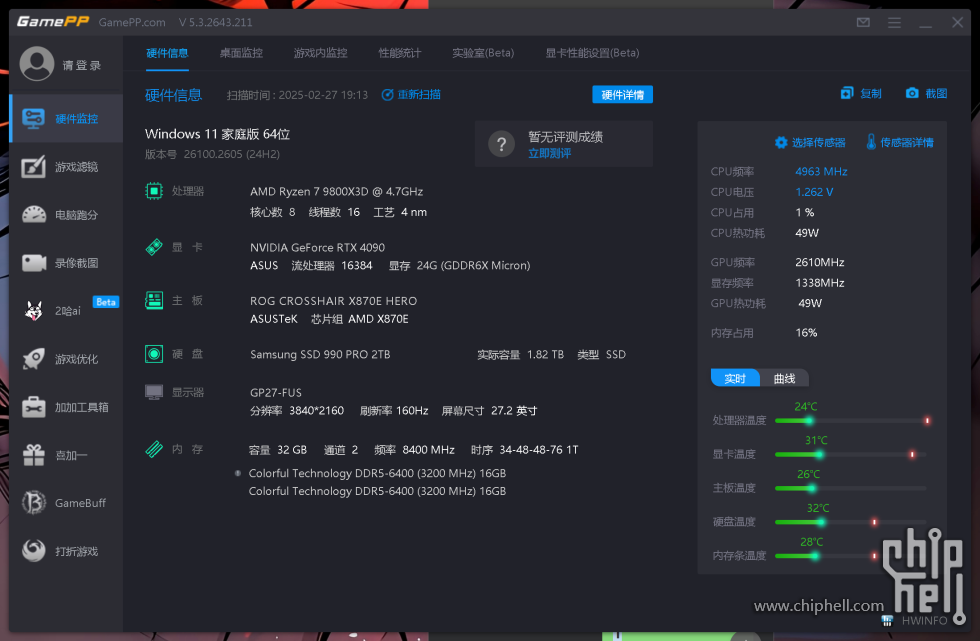This screenshot has width=980, height=641.
Task: Click the 主板温度 temperature bar
Action: point(852,488)
